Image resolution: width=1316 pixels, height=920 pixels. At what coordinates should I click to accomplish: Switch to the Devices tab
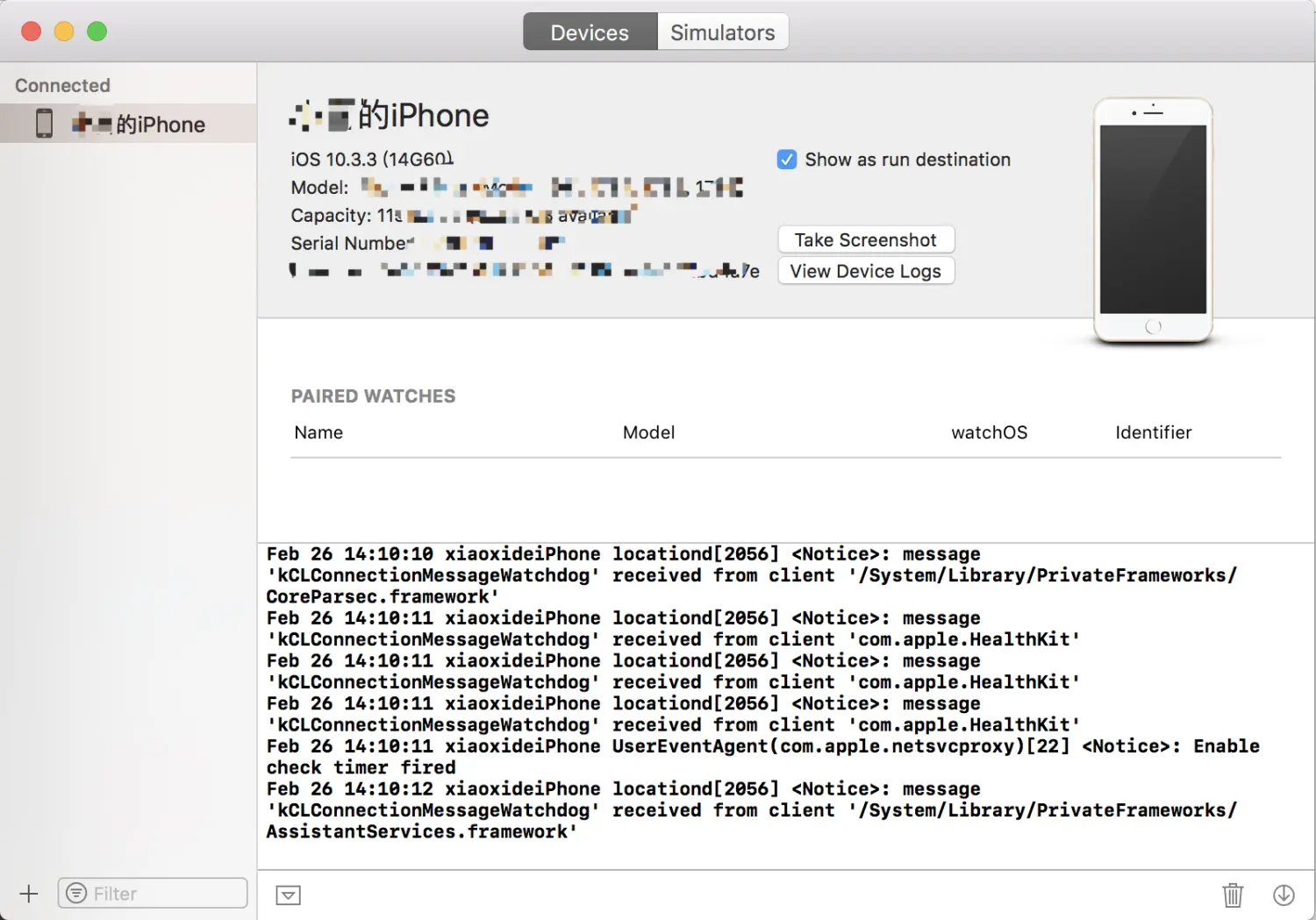click(x=590, y=32)
